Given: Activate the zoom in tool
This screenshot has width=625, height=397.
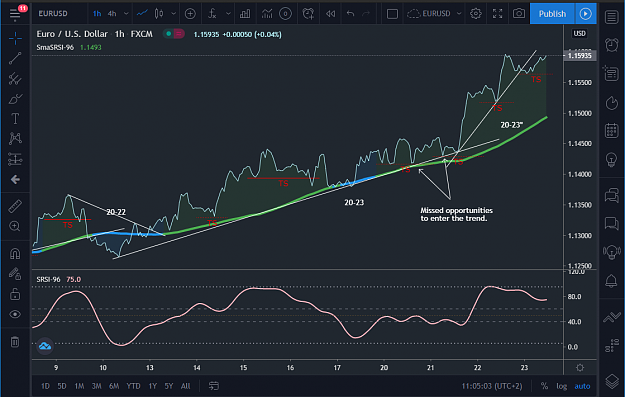Looking at the screenshot, I should pos(15,226).
